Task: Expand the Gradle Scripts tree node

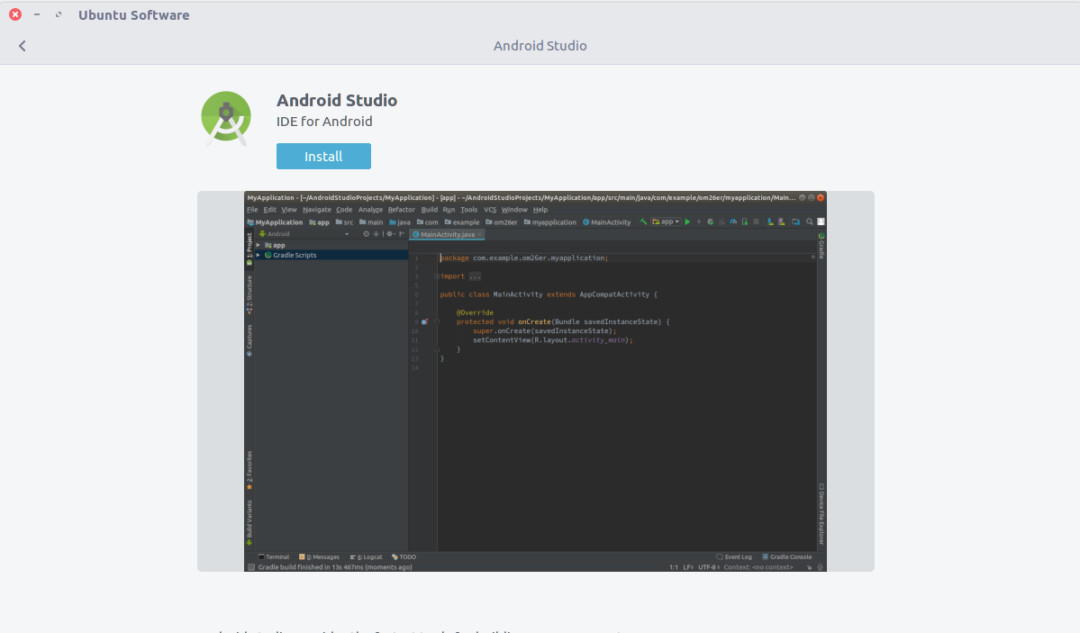Action: click(x=258, y=255)
